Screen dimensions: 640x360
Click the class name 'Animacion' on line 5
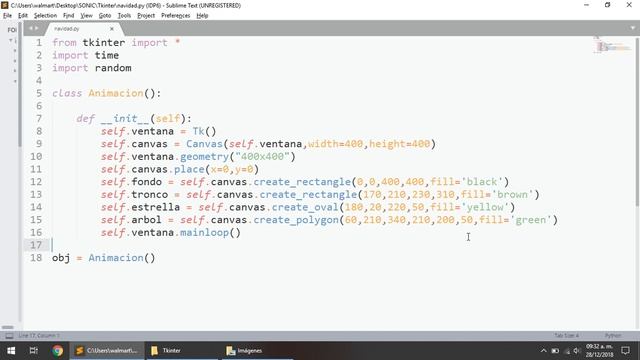[116, 93]
